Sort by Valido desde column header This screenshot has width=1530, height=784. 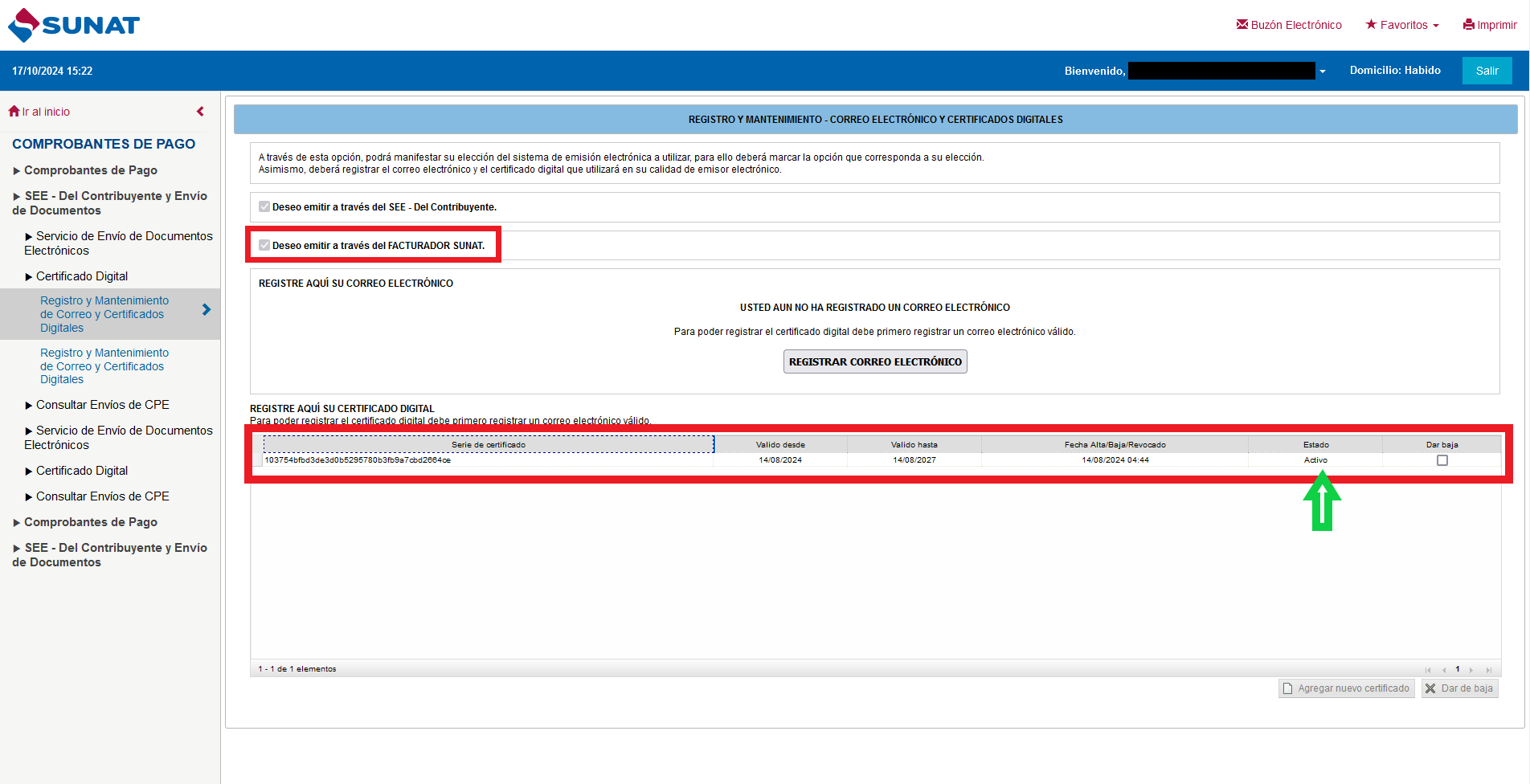click(780, 444)
